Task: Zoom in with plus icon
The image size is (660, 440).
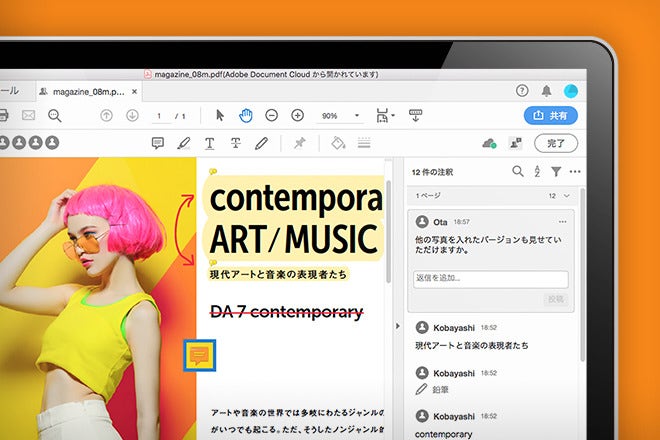Action: (x=298, y=115)
